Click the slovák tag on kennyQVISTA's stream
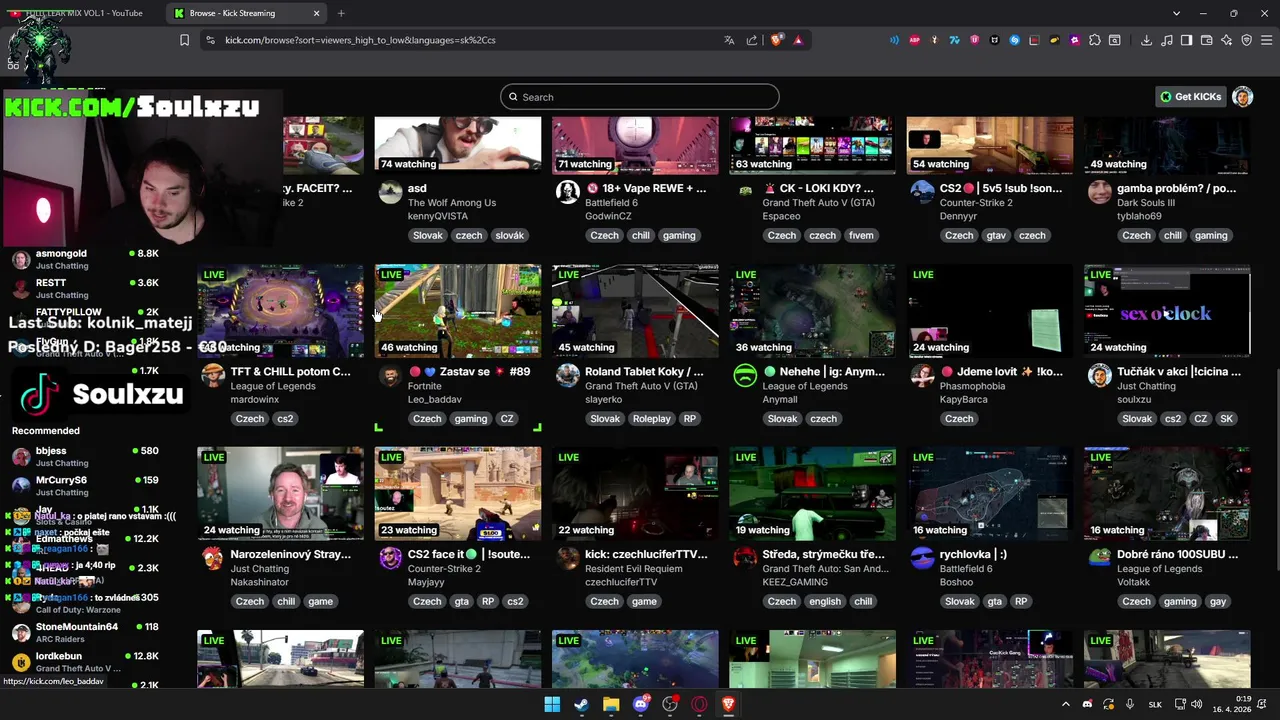Viewport: 1280px width, 720px height. 510,236
